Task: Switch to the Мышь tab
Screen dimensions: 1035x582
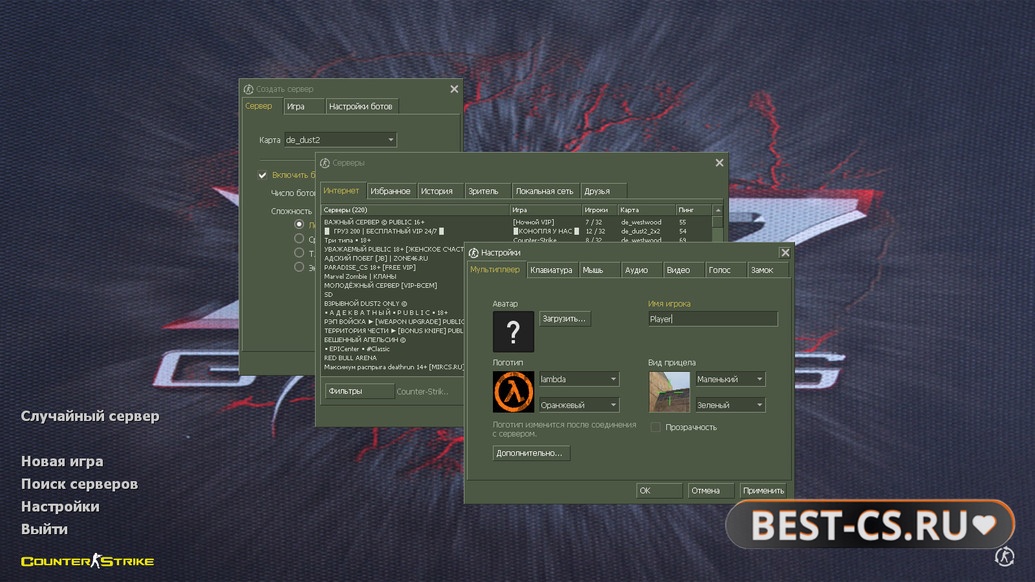Action: (x=599, y=270)
